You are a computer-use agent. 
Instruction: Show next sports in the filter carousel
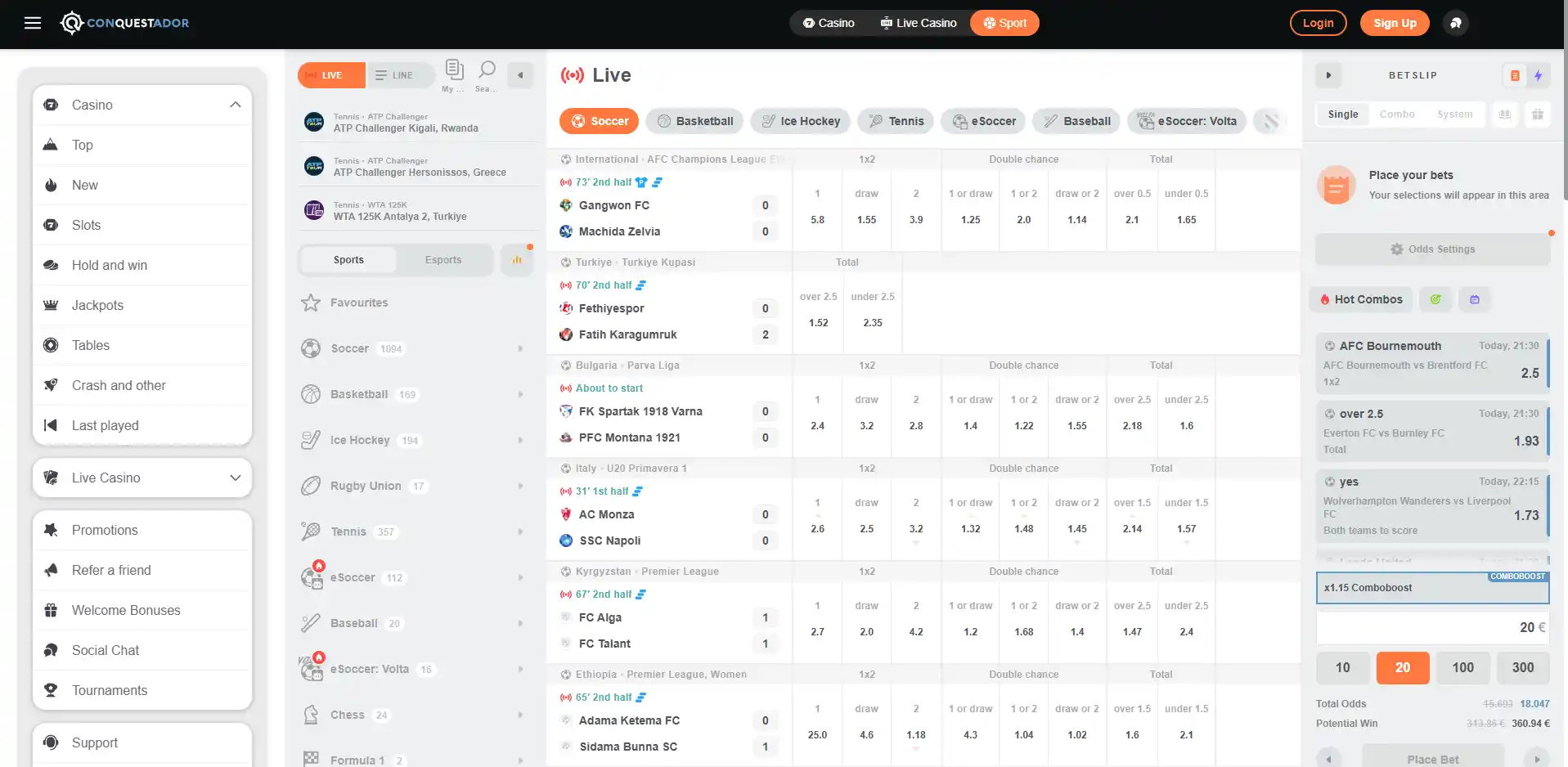click(1270, 121)
